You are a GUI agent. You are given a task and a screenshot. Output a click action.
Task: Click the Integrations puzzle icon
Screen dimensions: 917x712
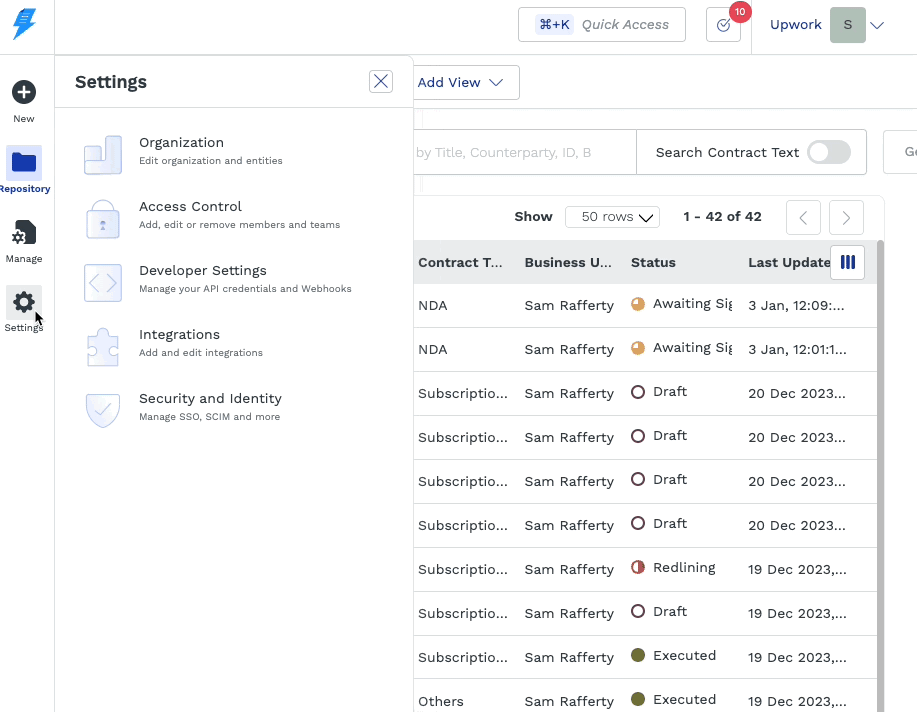(x=102, y=346)
